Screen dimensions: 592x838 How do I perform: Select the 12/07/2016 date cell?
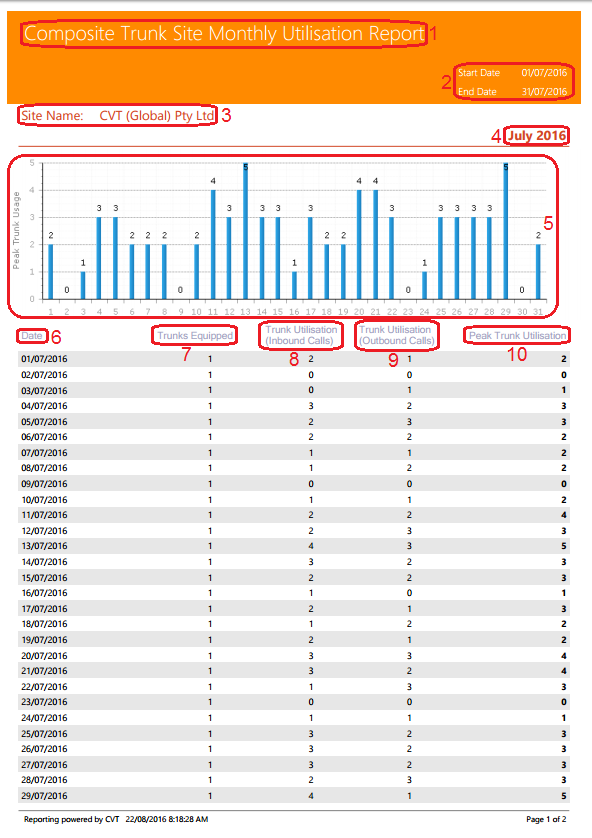(x=44, y=531)
